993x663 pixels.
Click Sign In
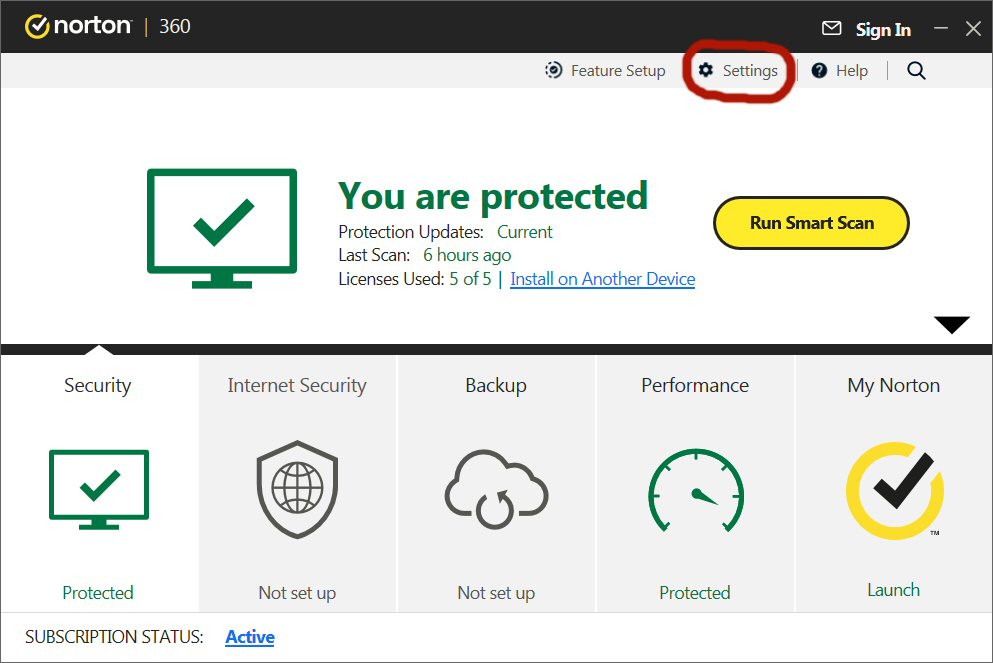pos(883,30)
